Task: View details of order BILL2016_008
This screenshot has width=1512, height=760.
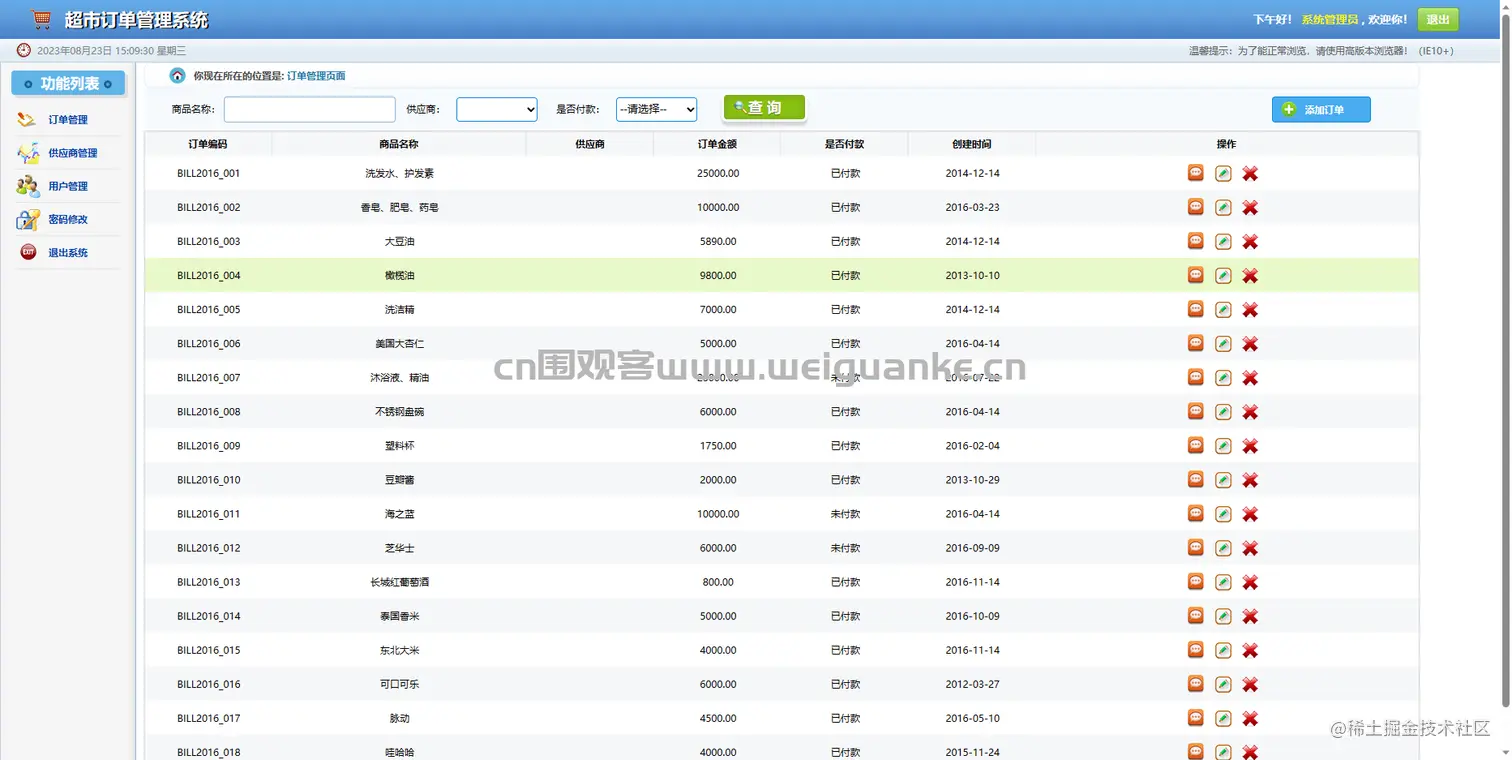Action: 1195,410
